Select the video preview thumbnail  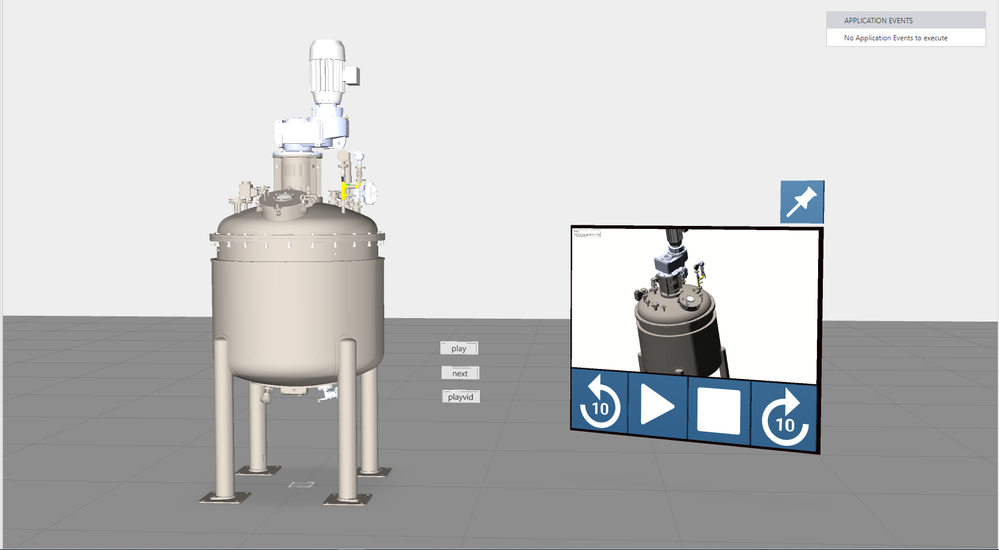[694, 304]
